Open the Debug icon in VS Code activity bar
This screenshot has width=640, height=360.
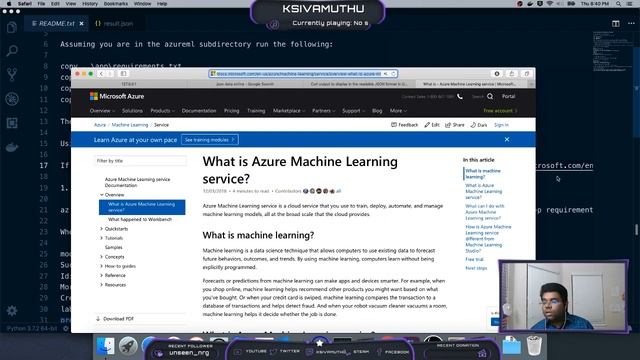click(x=12, y=99)
